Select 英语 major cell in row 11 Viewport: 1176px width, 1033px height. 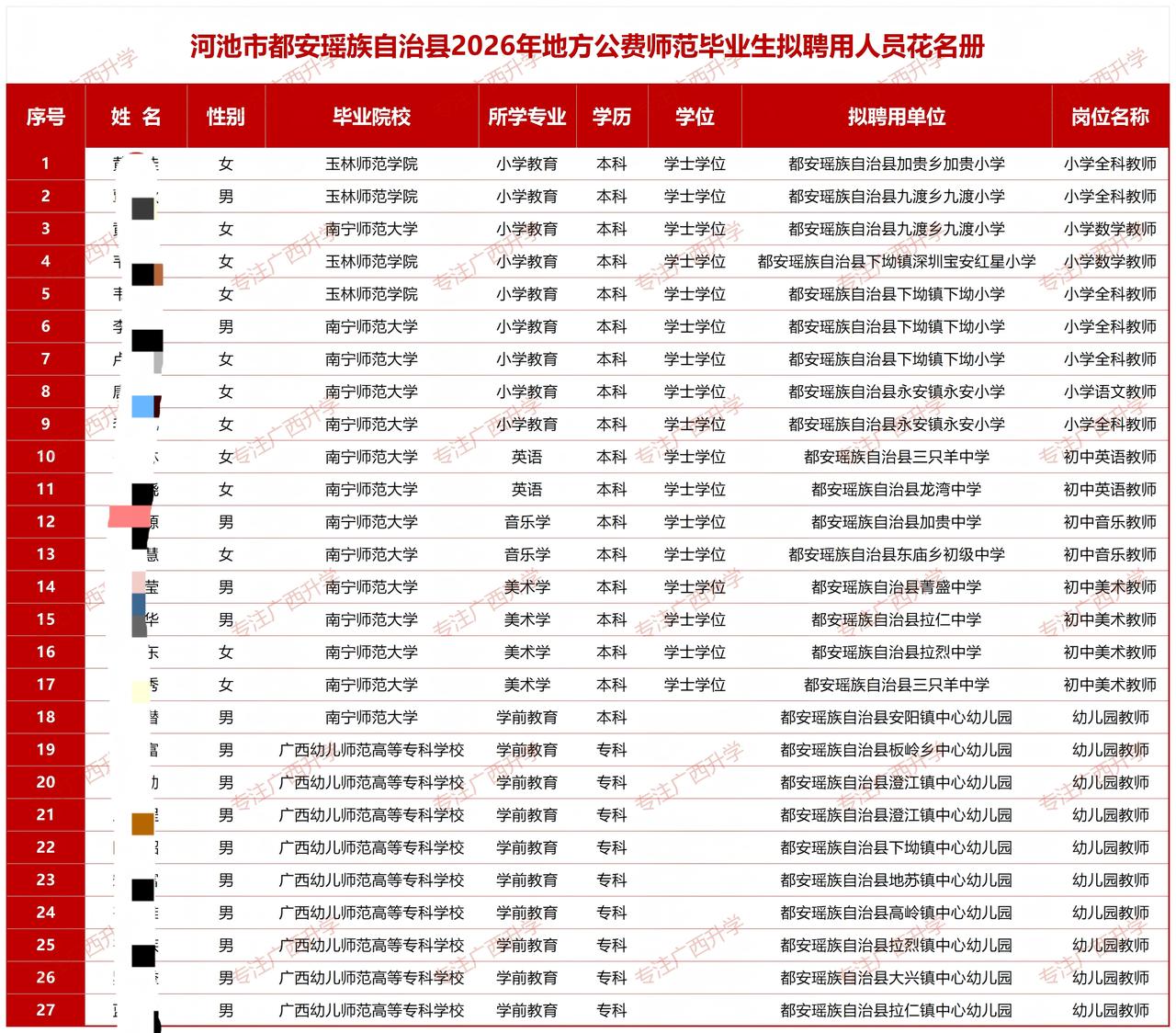coord(527,489)
